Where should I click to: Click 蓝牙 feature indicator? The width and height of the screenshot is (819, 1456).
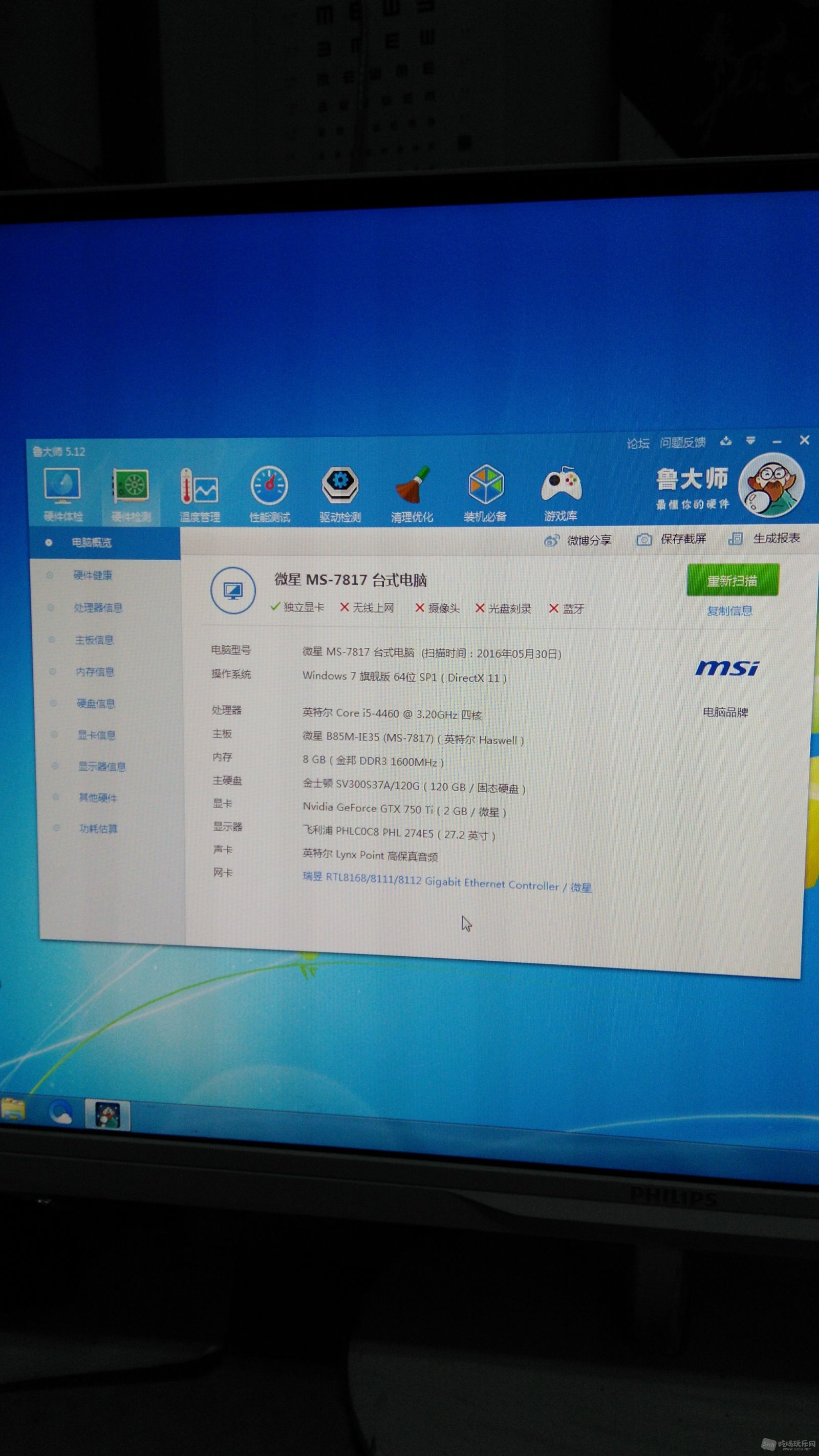click(x=567, y=609)
